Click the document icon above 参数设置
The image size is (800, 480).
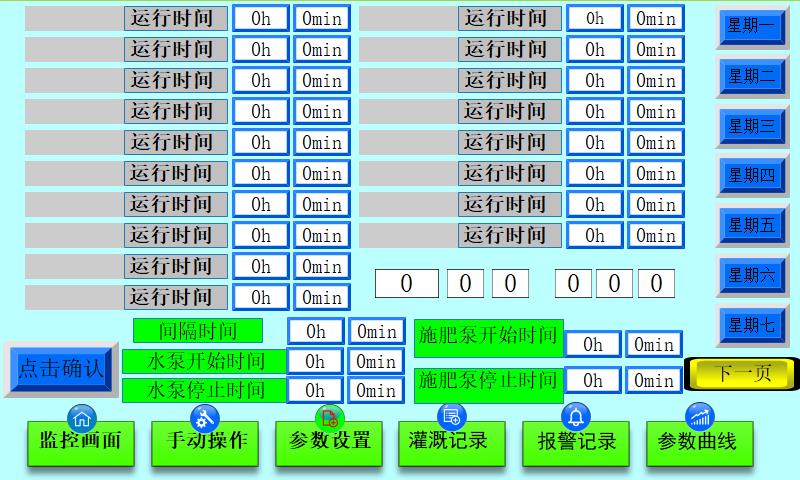click(330, 419)
